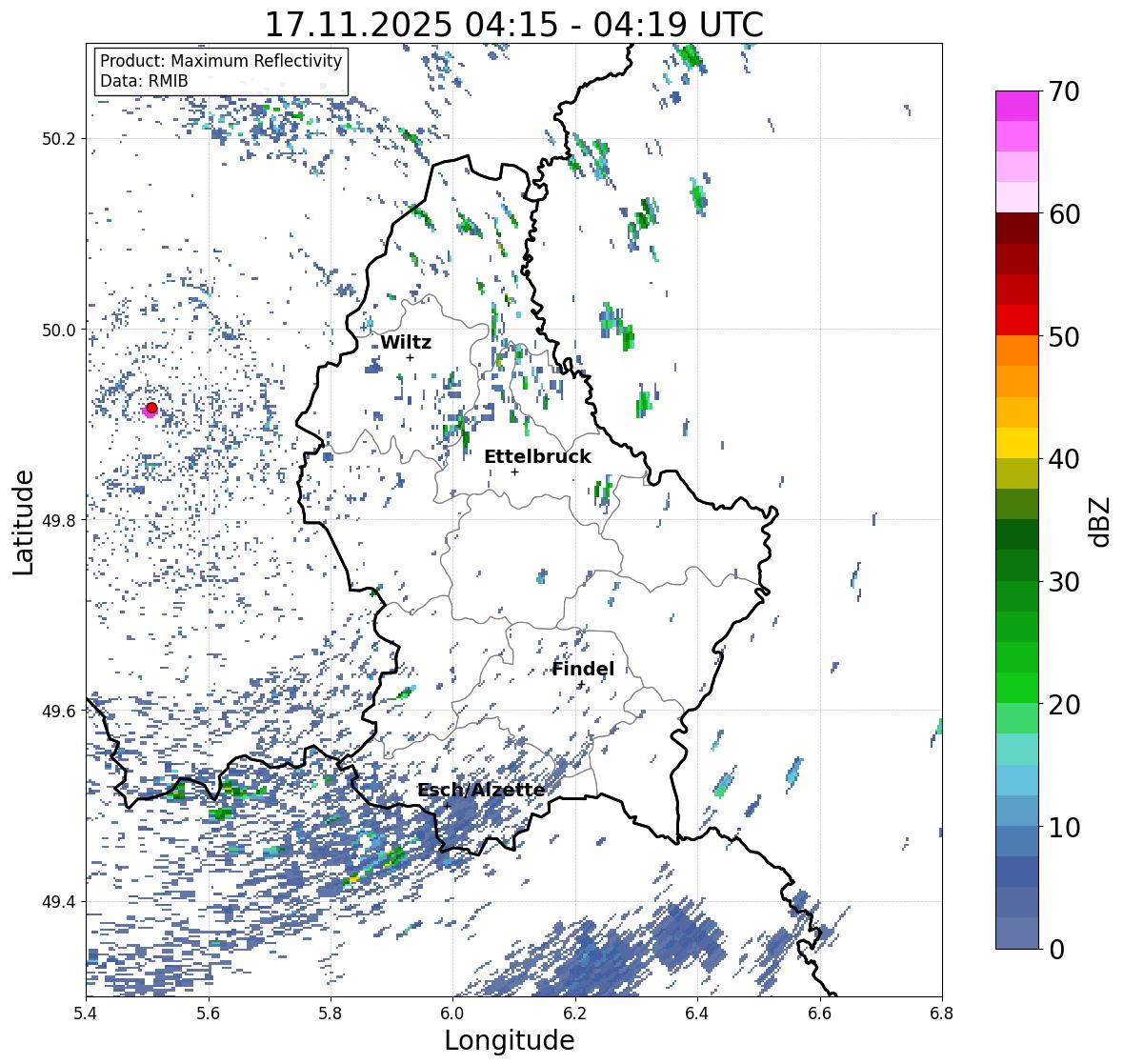Click the dBZ colorbar label

[1101, 521]
